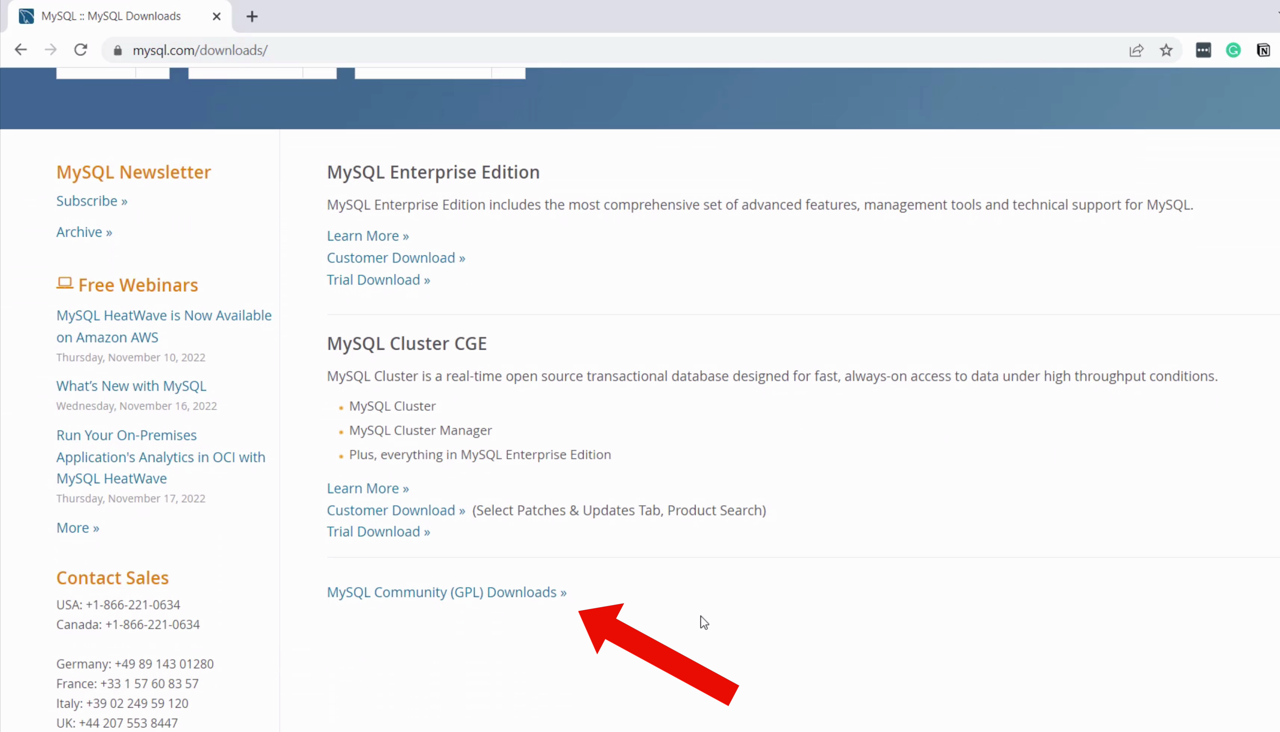Open the Grammarly extension icon

(x=1233, y=50)
